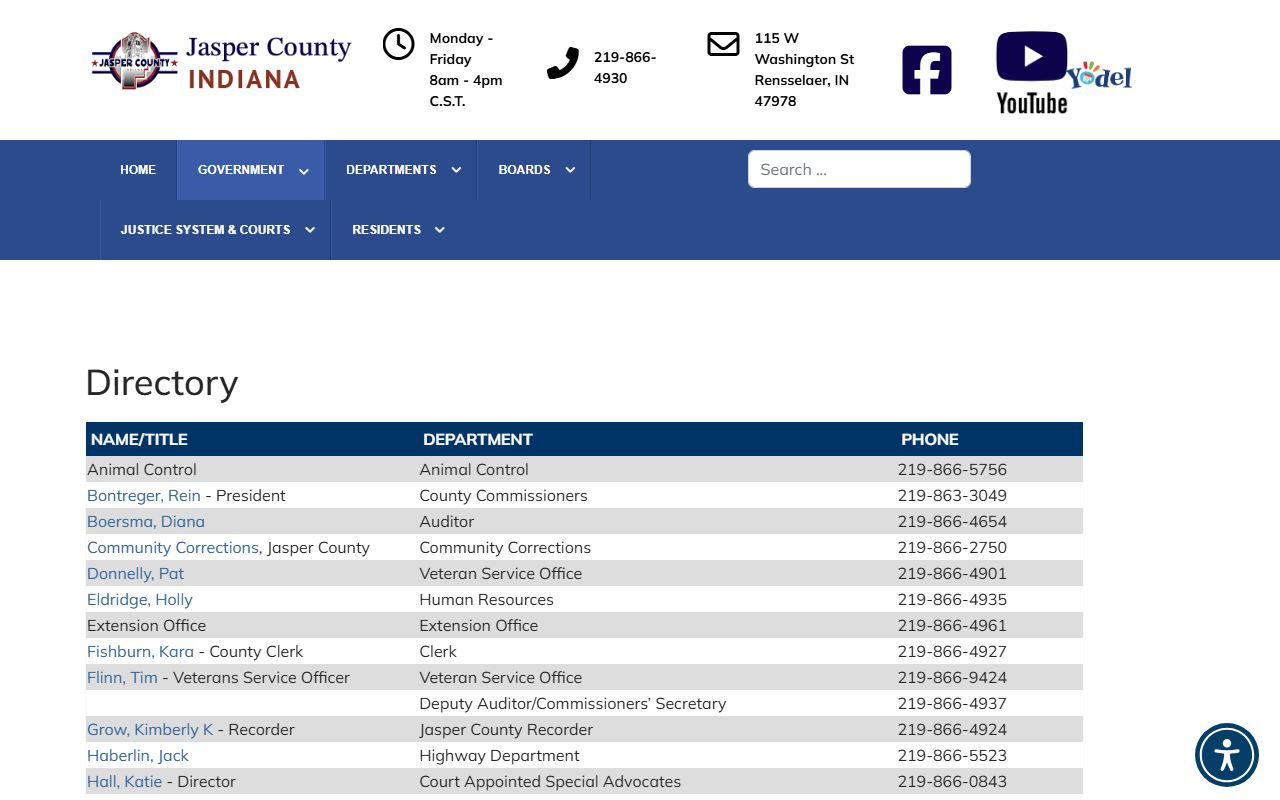Select phone number 219-866-2750

[x=952, y=548]
